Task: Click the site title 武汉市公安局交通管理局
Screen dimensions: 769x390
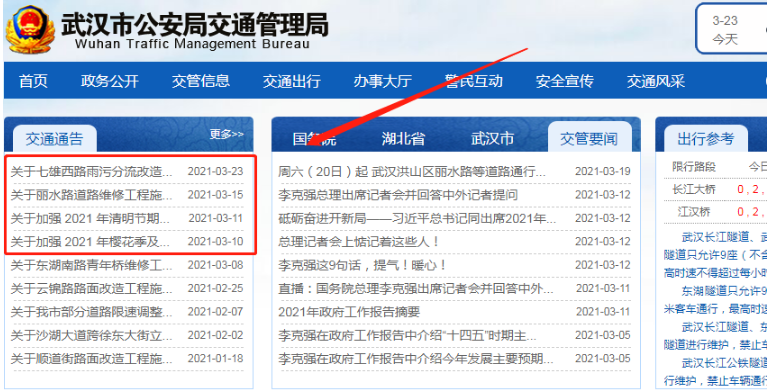Action: tap(195, 24)
